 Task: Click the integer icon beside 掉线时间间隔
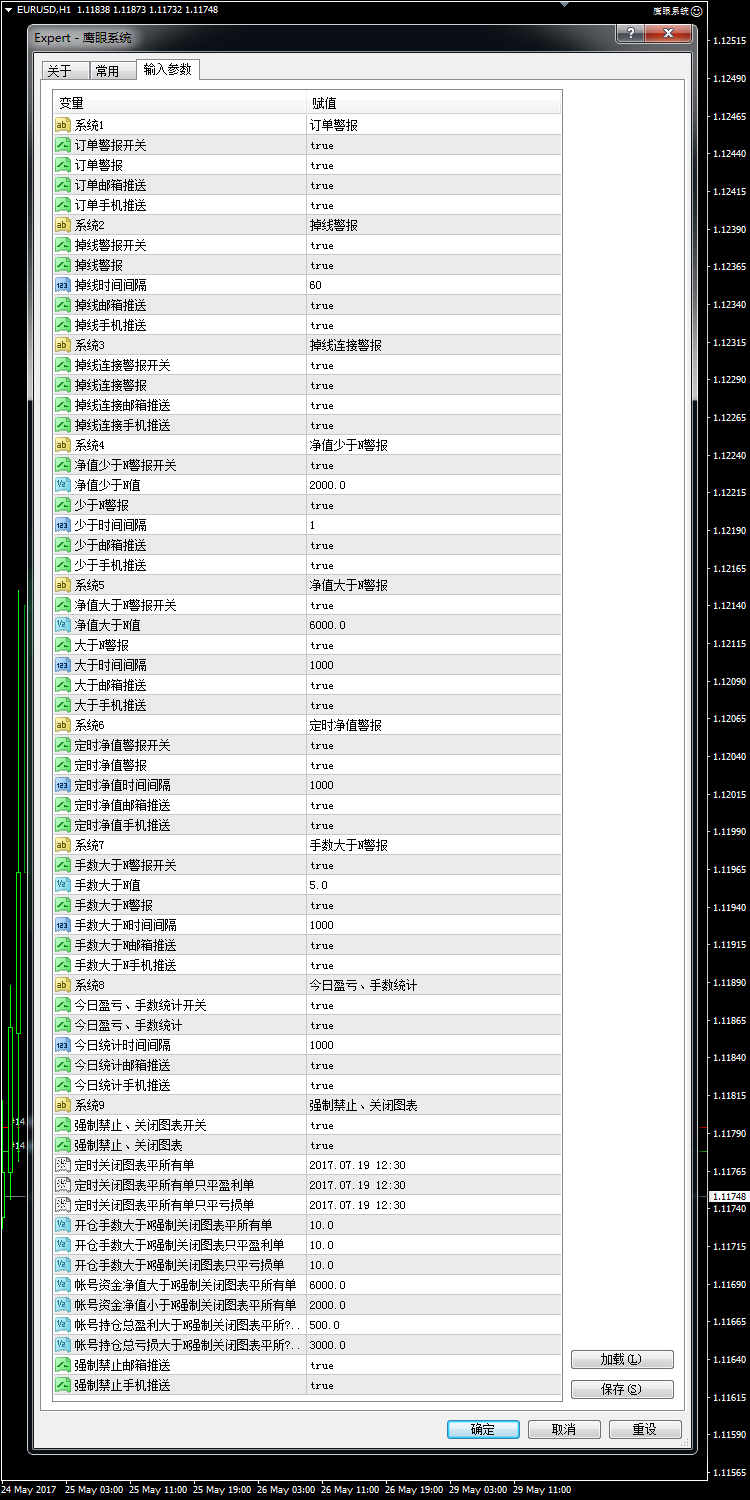pos(62,285)
